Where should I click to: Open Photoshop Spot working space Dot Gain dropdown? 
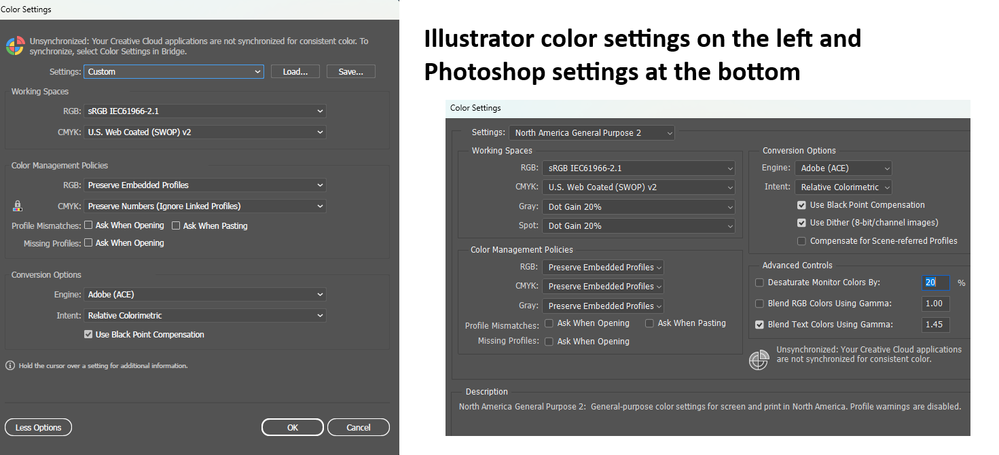[638, 226]
